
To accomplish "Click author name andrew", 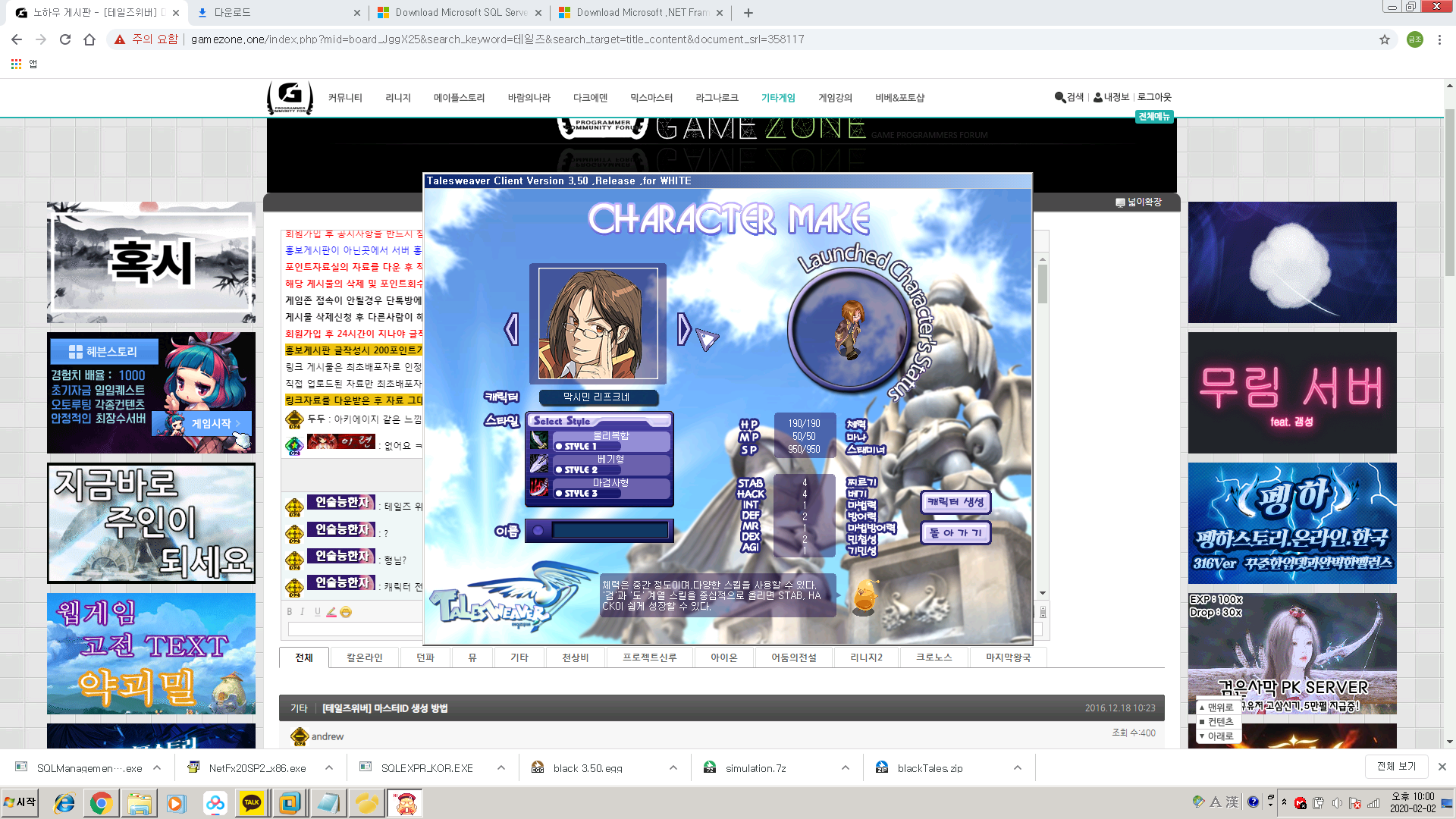I will click(x=328, y=737).
